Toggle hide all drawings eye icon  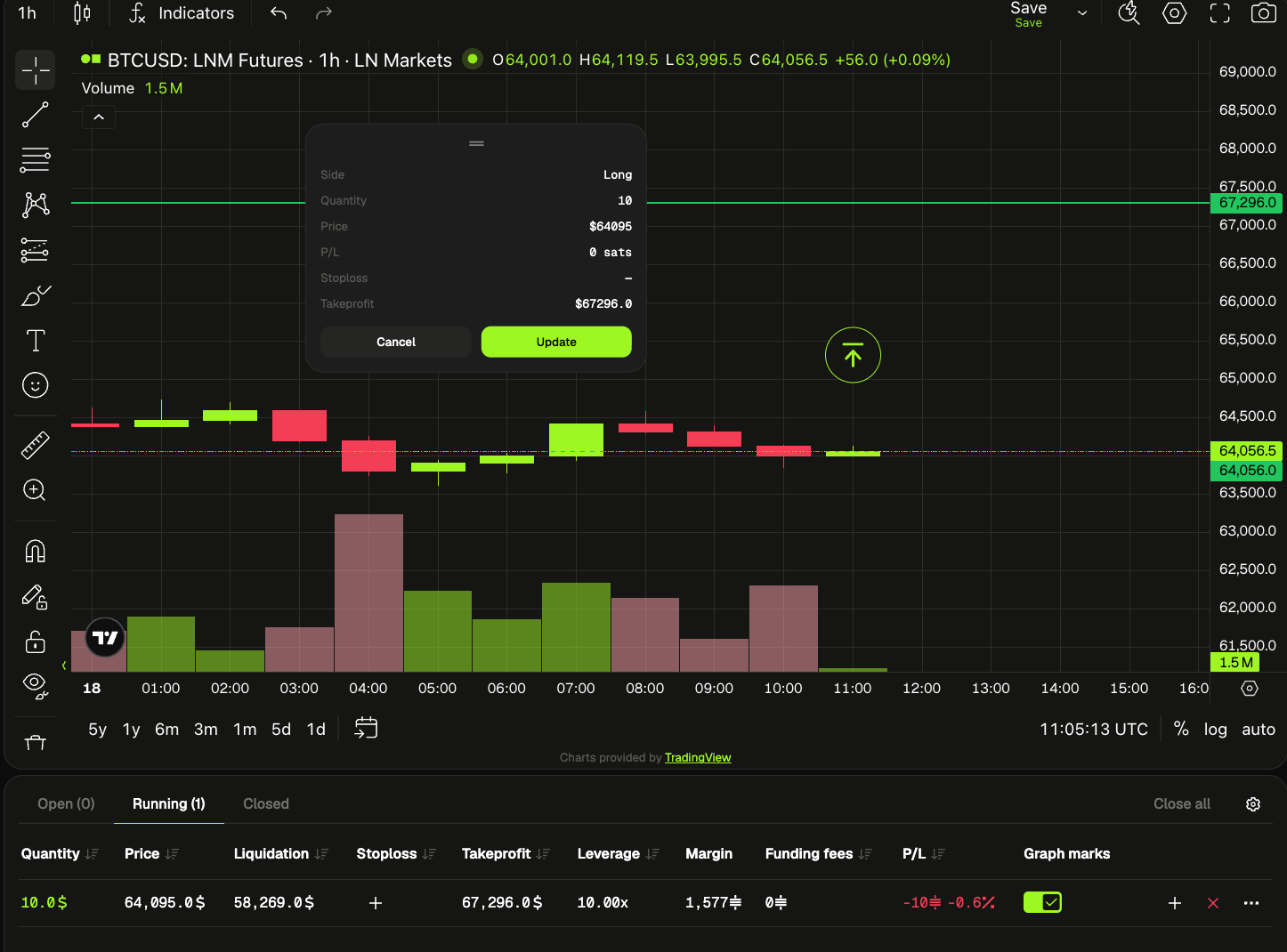36,685
